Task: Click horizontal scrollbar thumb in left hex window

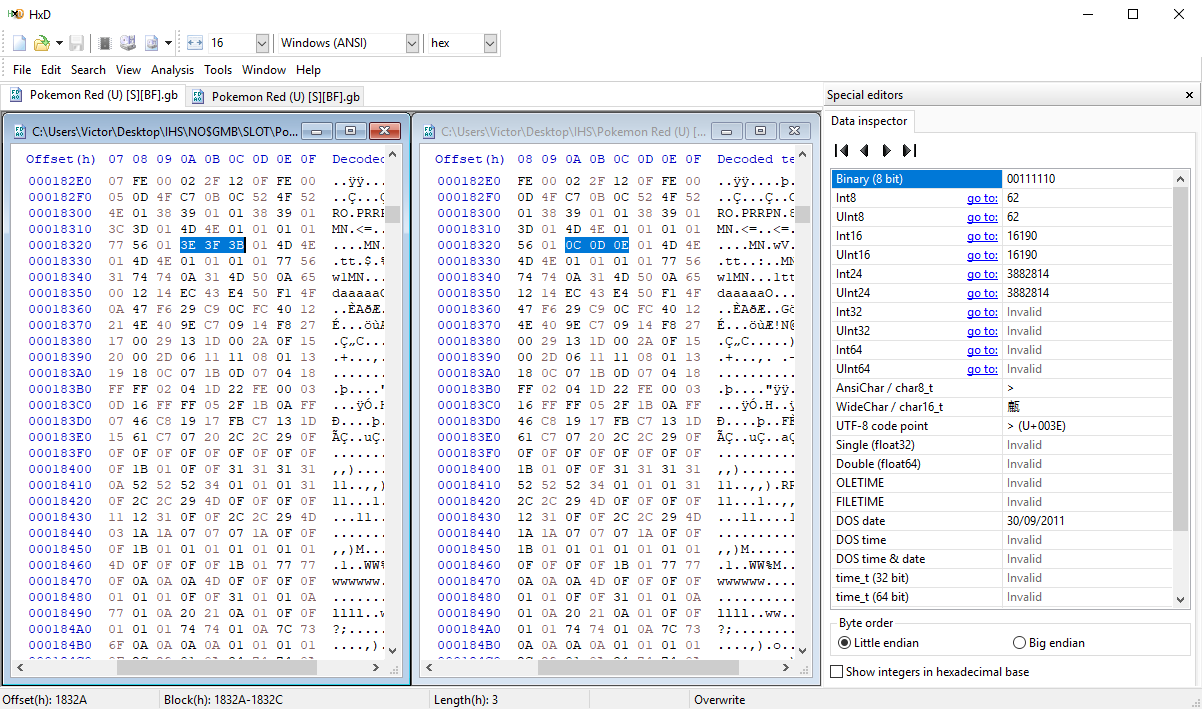Action: pyautogui.click(x=216, y=668)
